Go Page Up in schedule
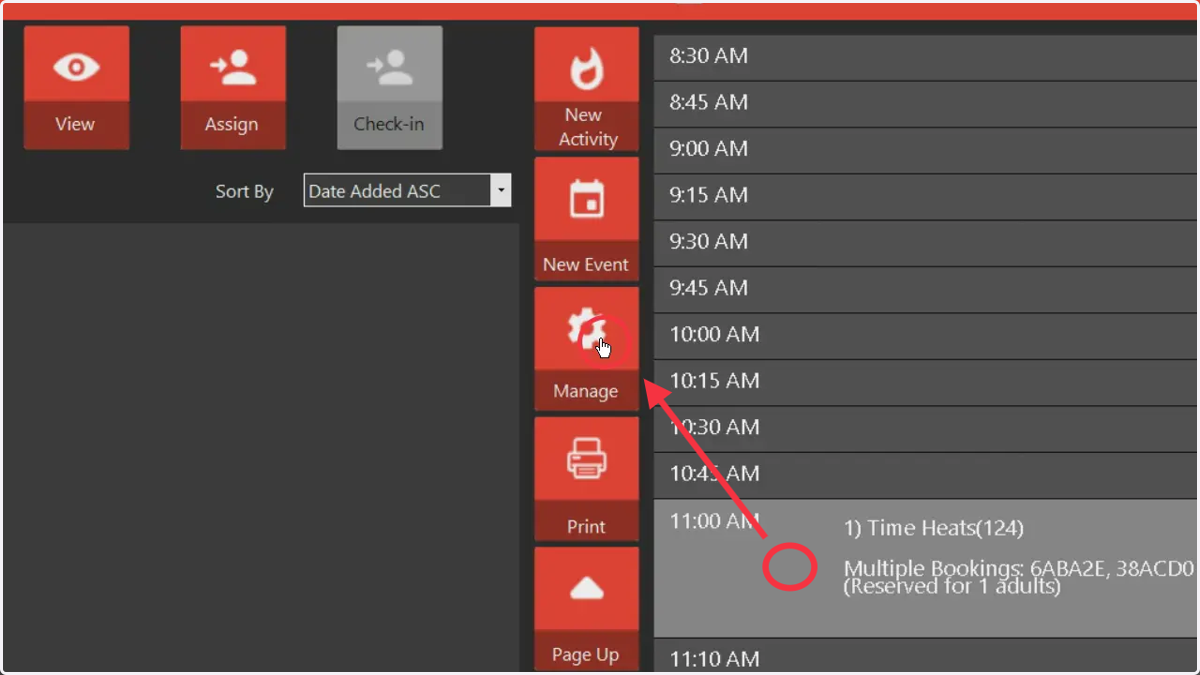This screenshot has width=1200, height=675. click(586, 608)
